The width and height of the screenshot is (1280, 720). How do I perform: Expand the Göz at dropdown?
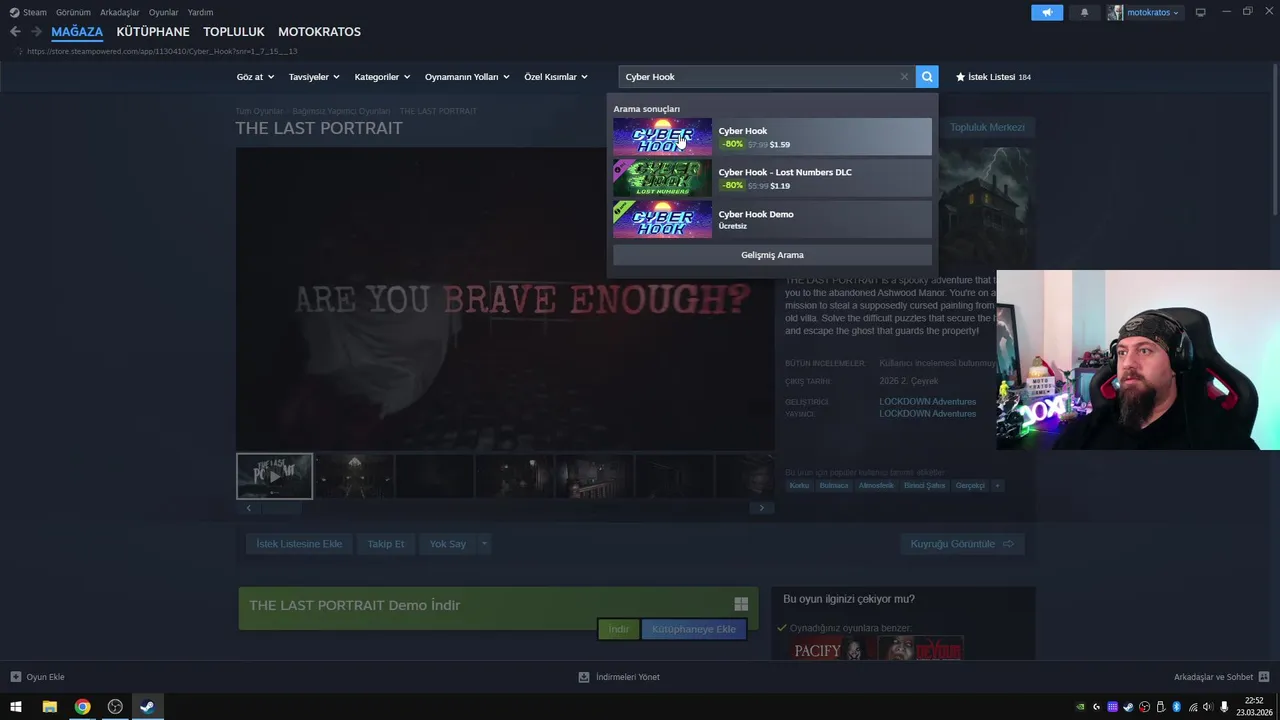(255, 77)
